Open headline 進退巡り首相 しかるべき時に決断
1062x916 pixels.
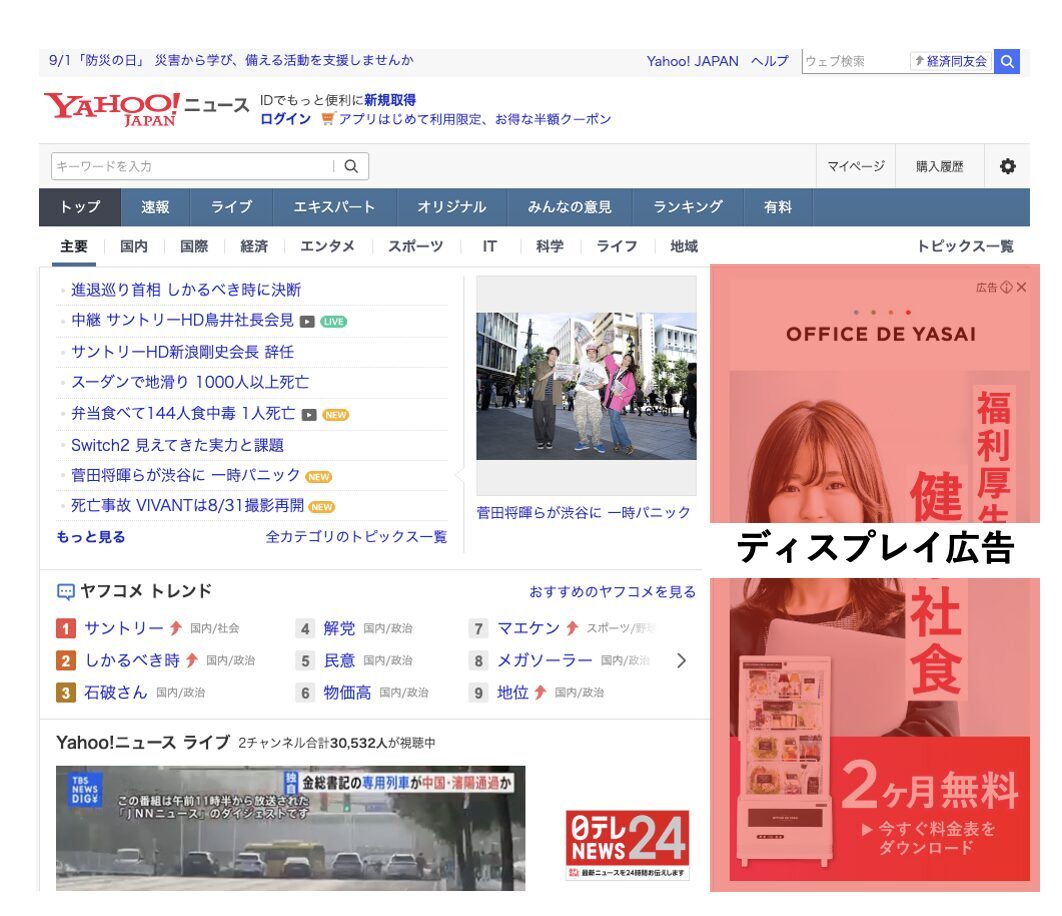tap(186, 290)
